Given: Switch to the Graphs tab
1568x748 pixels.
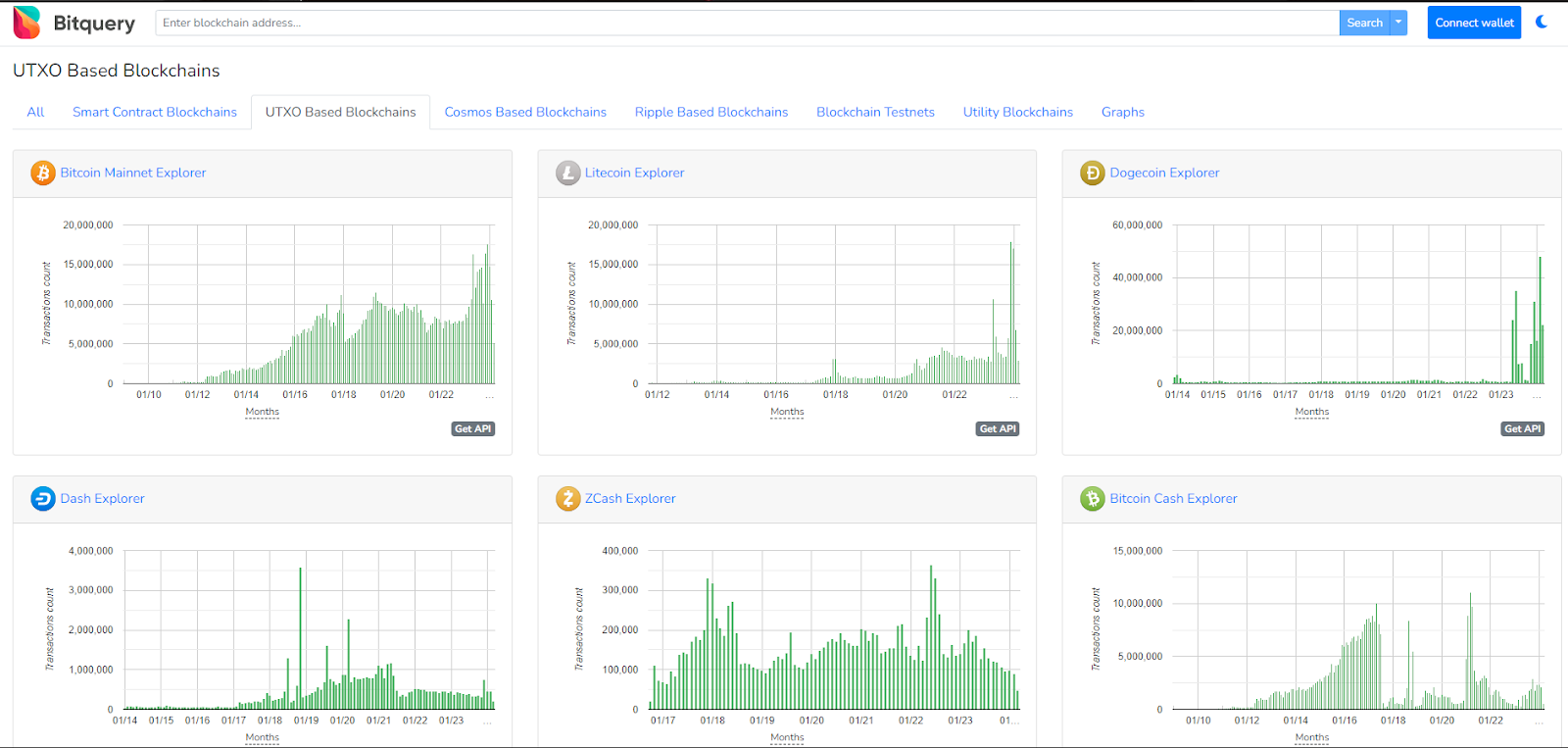Looking at the screenshot, I should coord(1123,112).
